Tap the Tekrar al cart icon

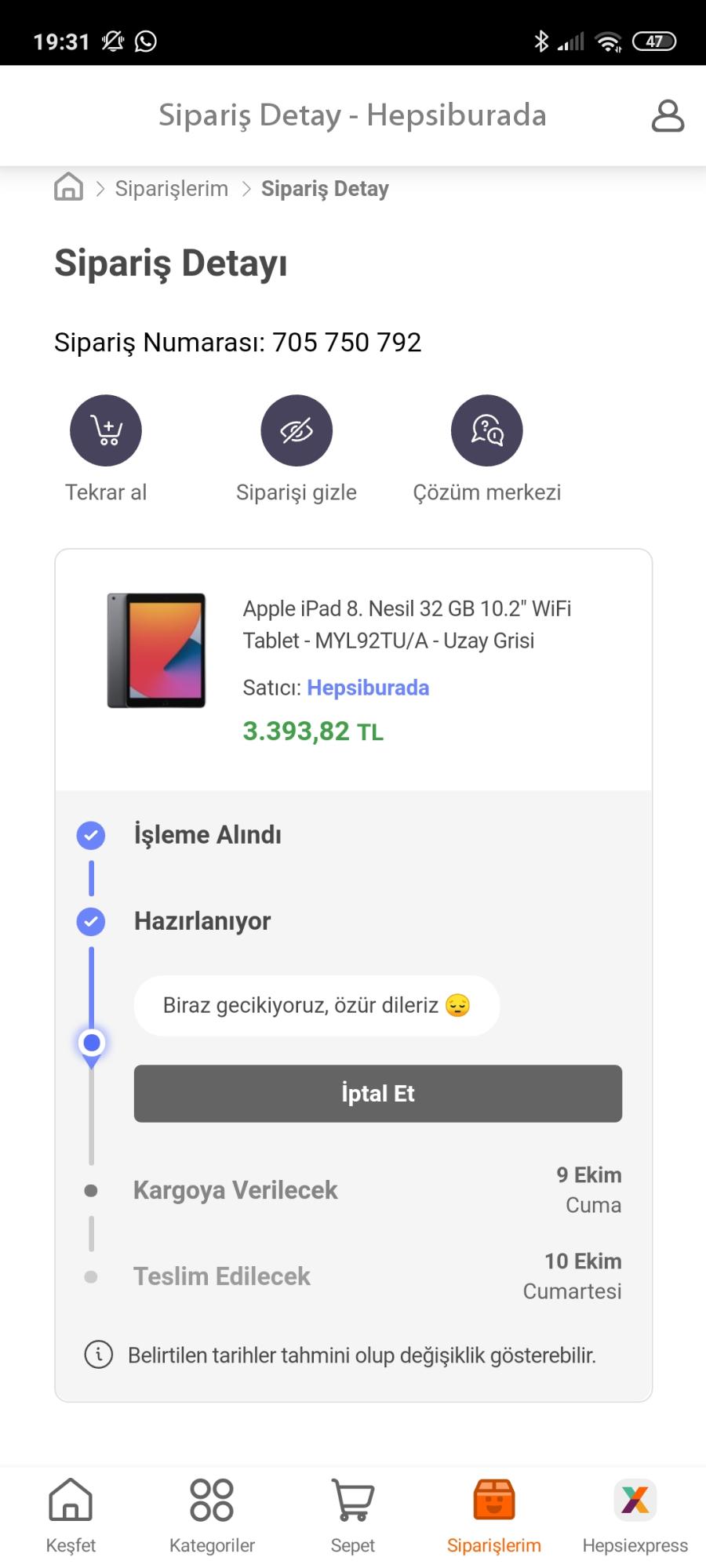(x=106, y=430)
